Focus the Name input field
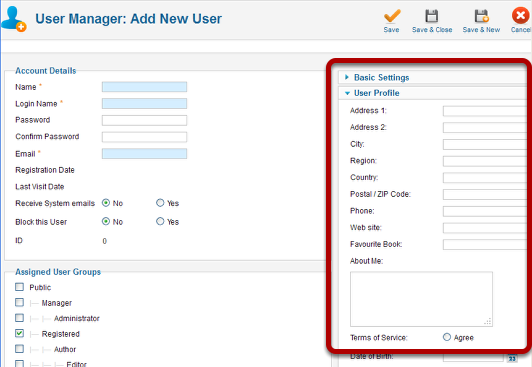532x367 pixels. pos(144,87)
